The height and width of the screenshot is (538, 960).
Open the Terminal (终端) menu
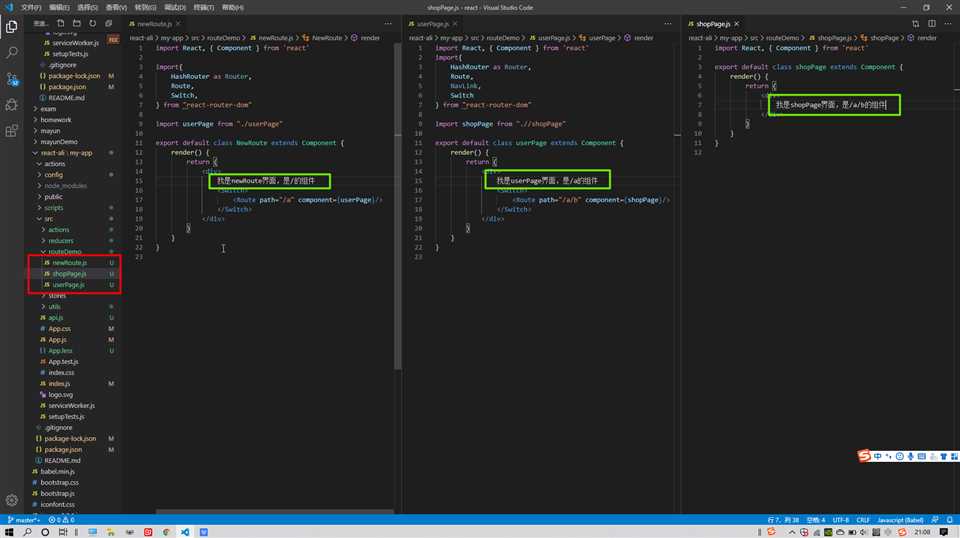point(203,7)
